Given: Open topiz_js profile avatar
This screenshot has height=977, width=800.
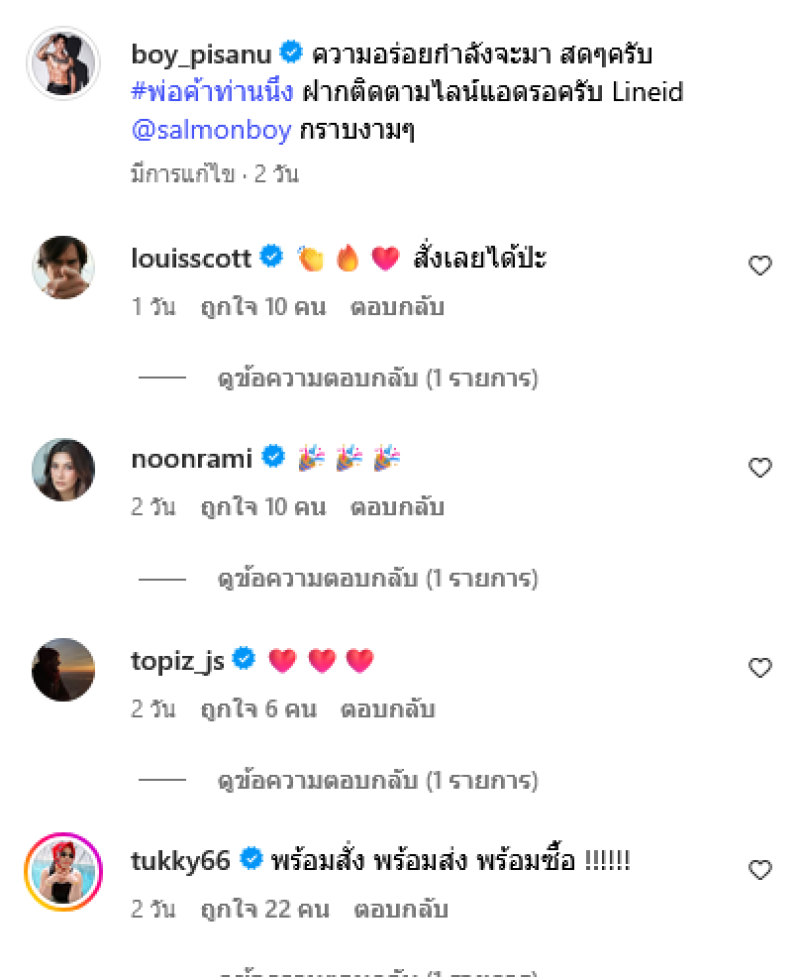Looking at the screenshot, I should 63,669.
